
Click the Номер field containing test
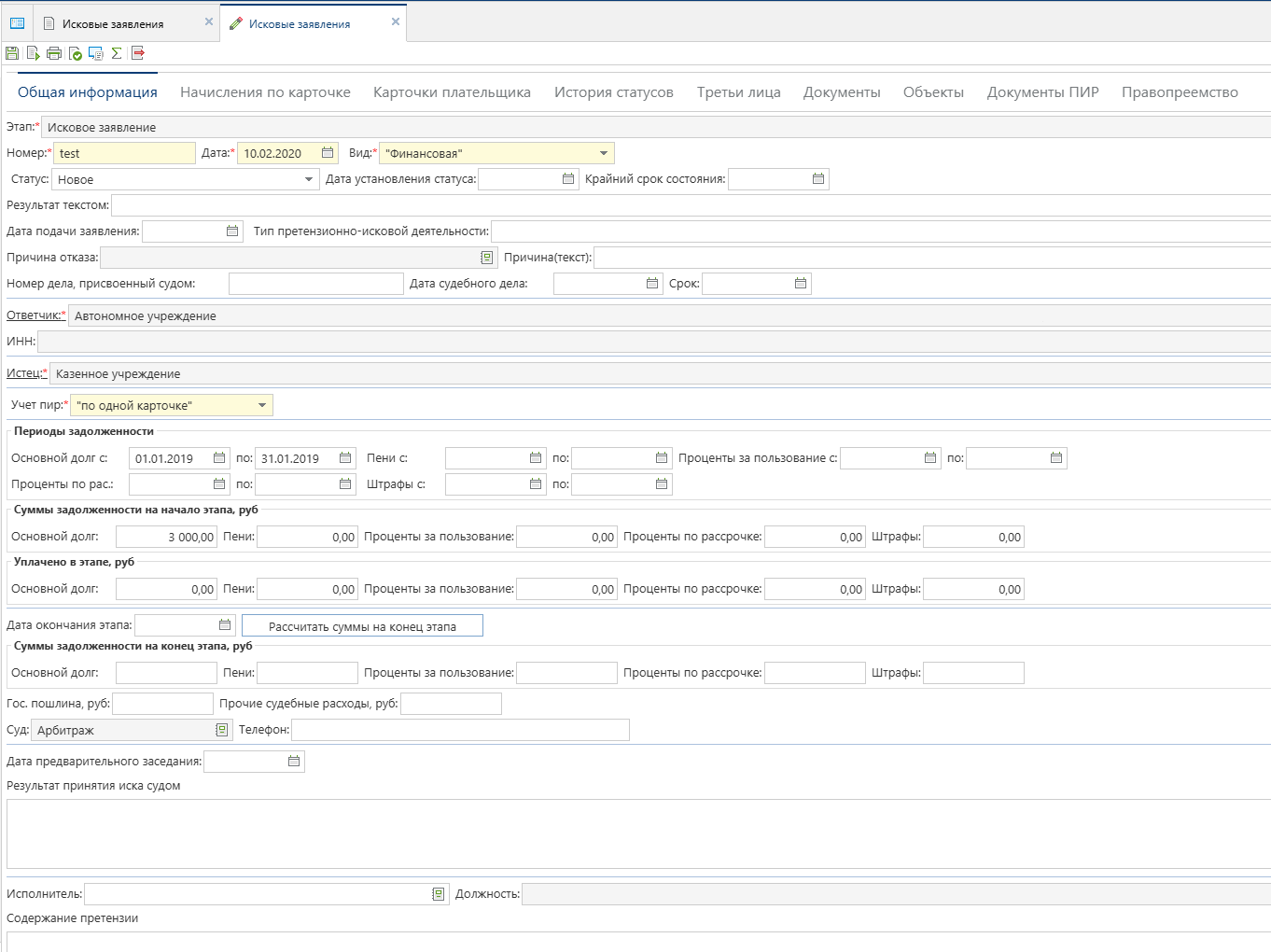[x=124, y=153]
